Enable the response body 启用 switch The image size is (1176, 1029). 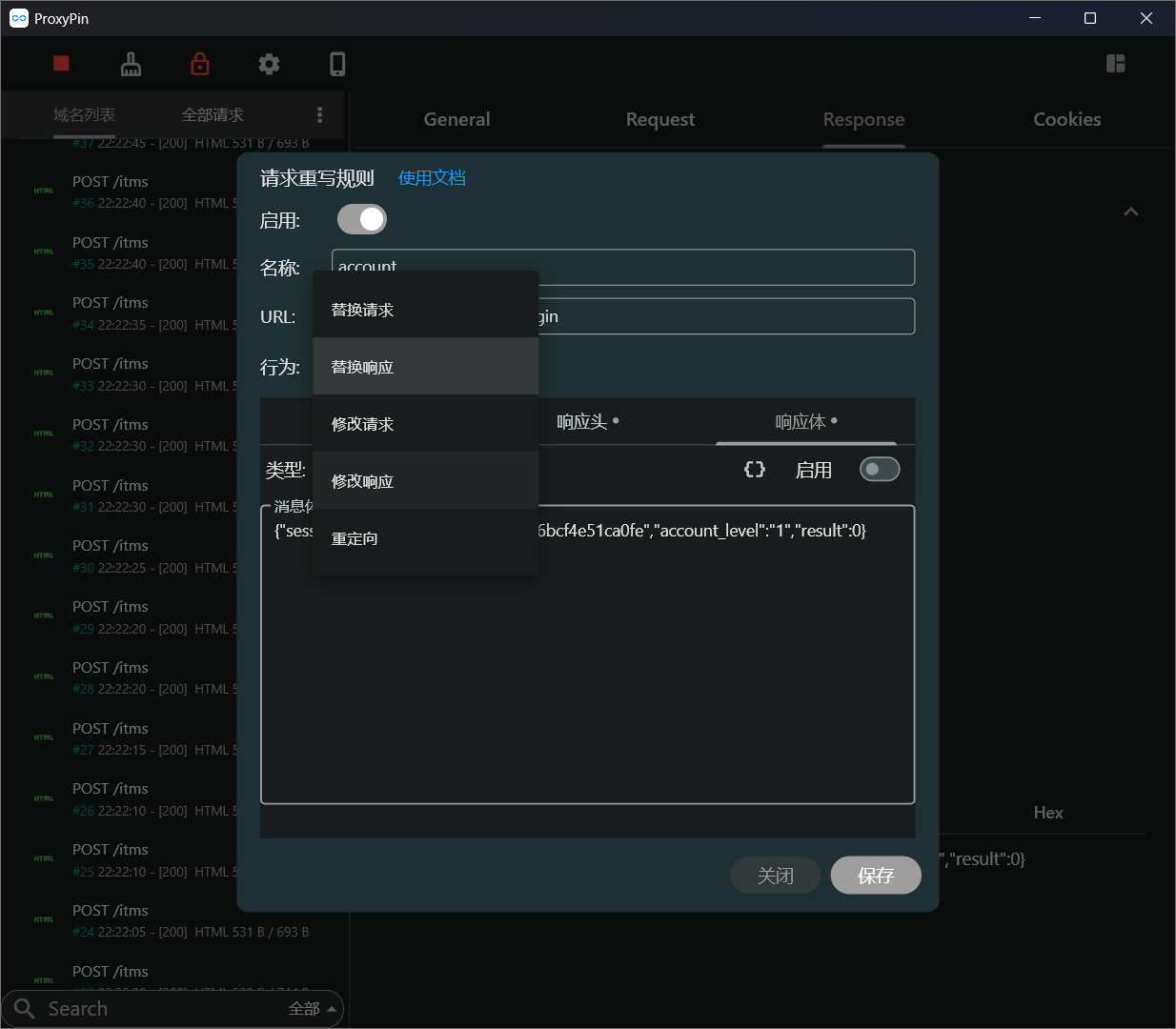tap(879, 470)
